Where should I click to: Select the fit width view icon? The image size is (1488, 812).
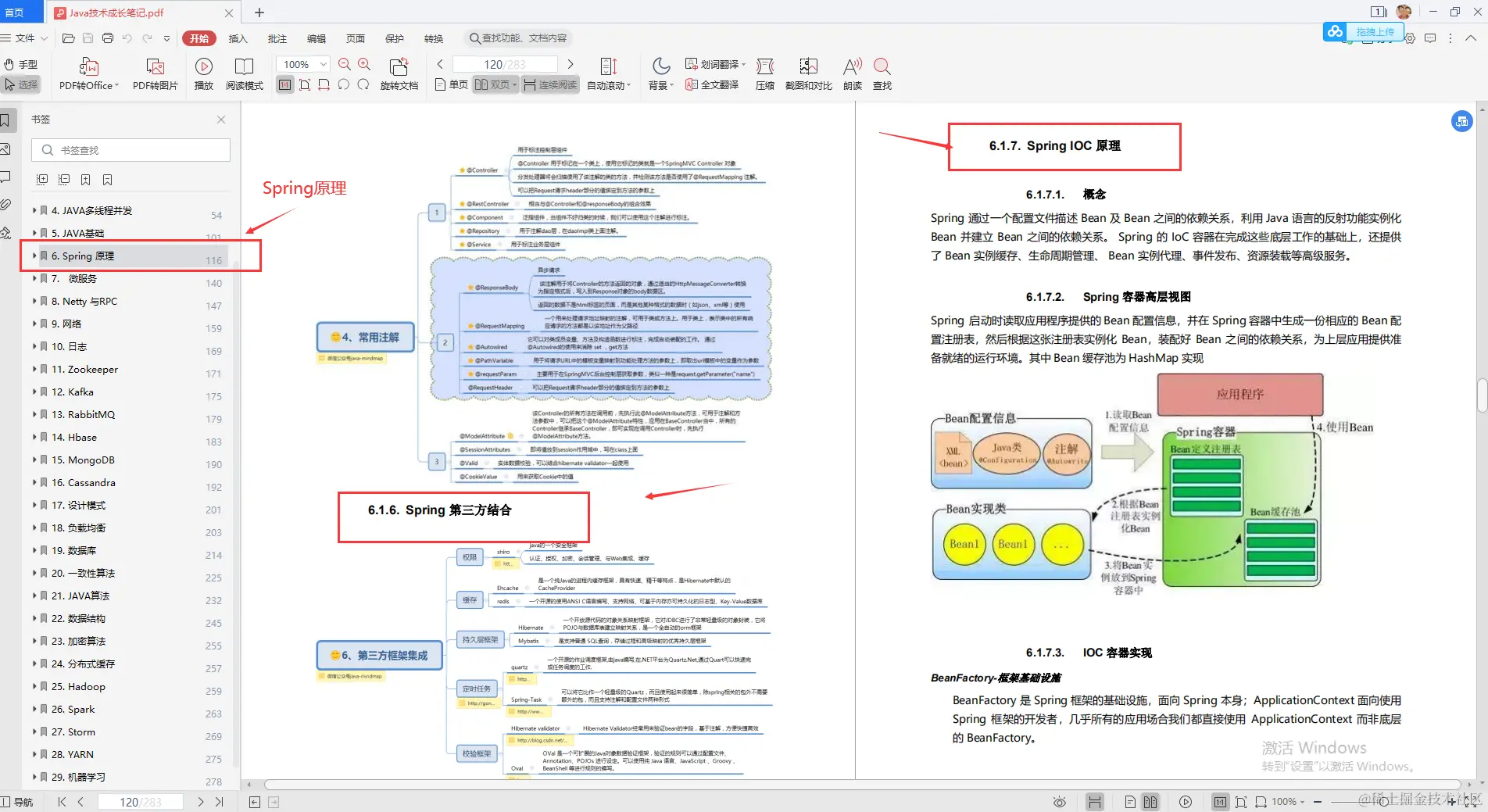click(324, 84)
